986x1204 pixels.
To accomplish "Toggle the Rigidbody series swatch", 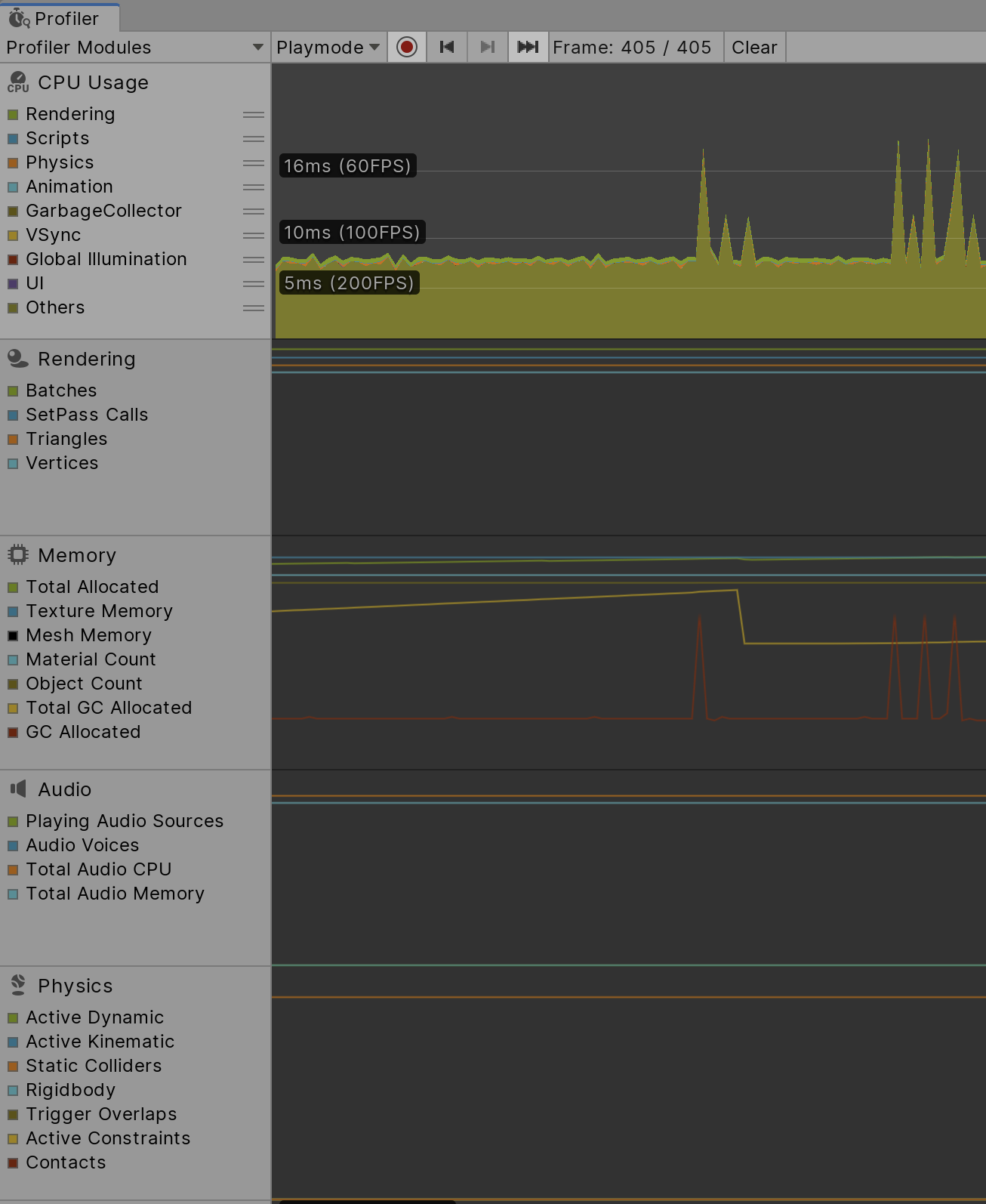I will (x=13, y=1091).
